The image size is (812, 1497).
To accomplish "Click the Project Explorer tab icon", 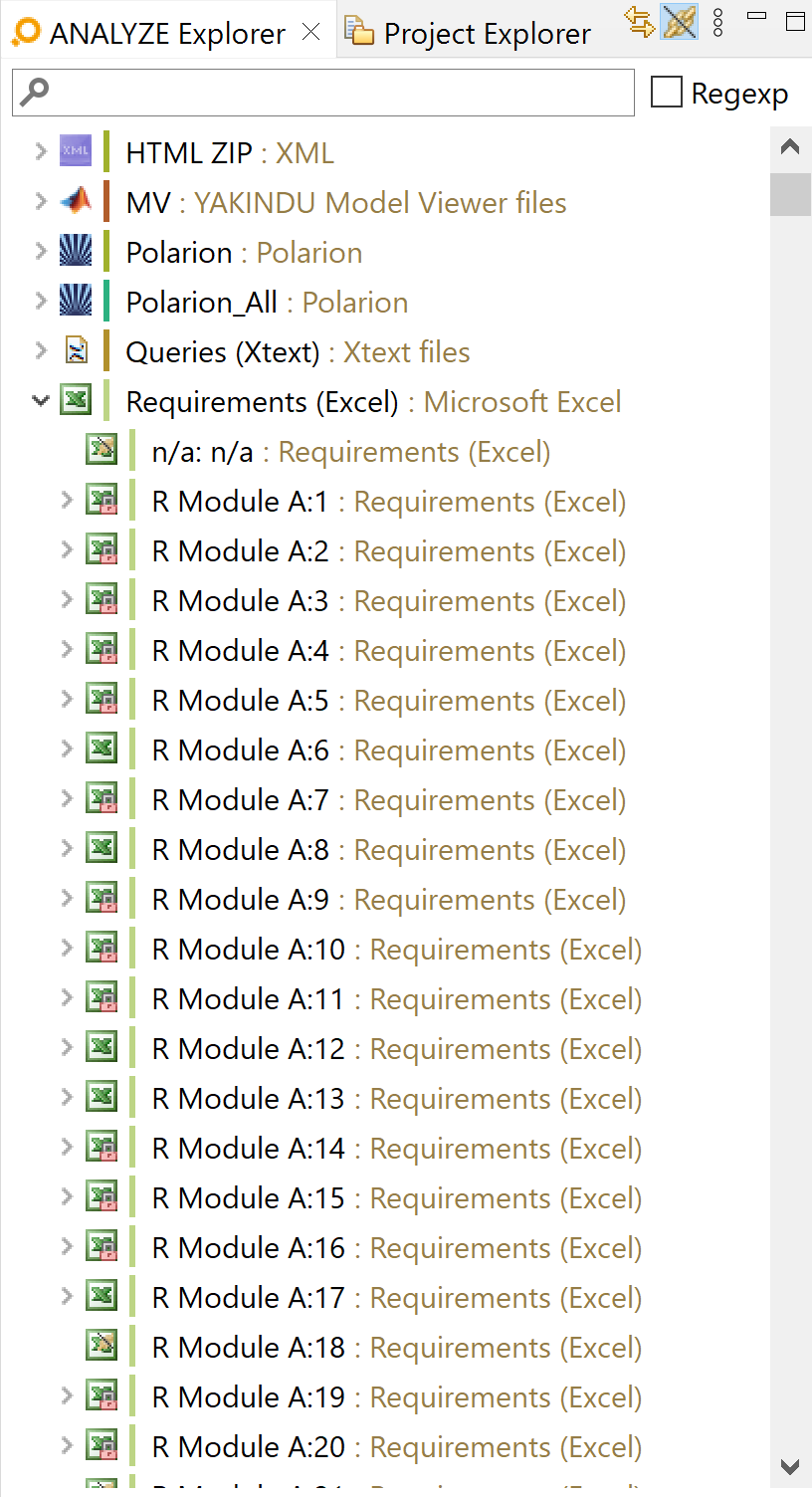I will tap(359, 32).
